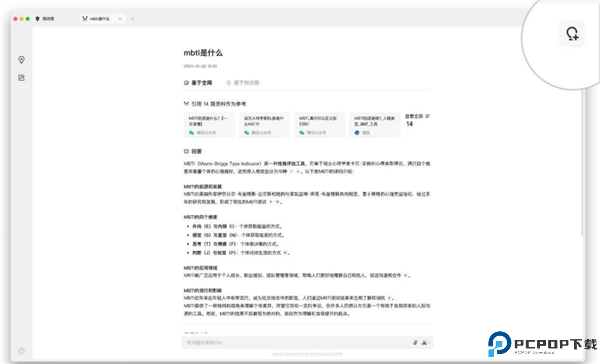Click the 知识库 pin icon in title bar
The height and width of the screenshot is (364, 600).
37,18
